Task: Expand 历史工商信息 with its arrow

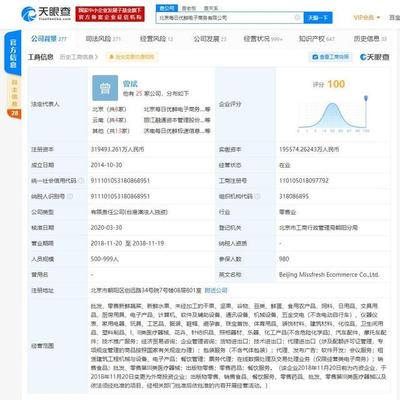Action: tap(79, 57)
